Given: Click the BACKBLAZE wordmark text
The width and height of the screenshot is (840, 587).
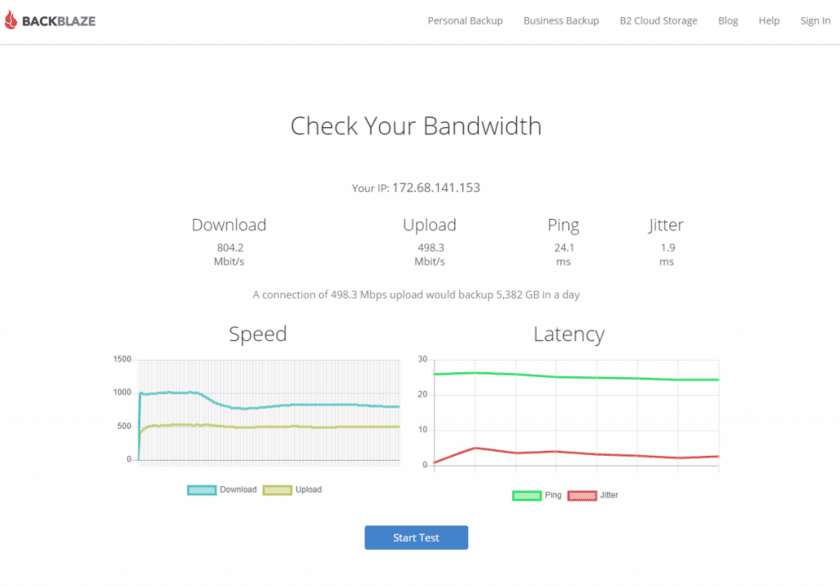Looking at the screenshot, I should 58,21.
